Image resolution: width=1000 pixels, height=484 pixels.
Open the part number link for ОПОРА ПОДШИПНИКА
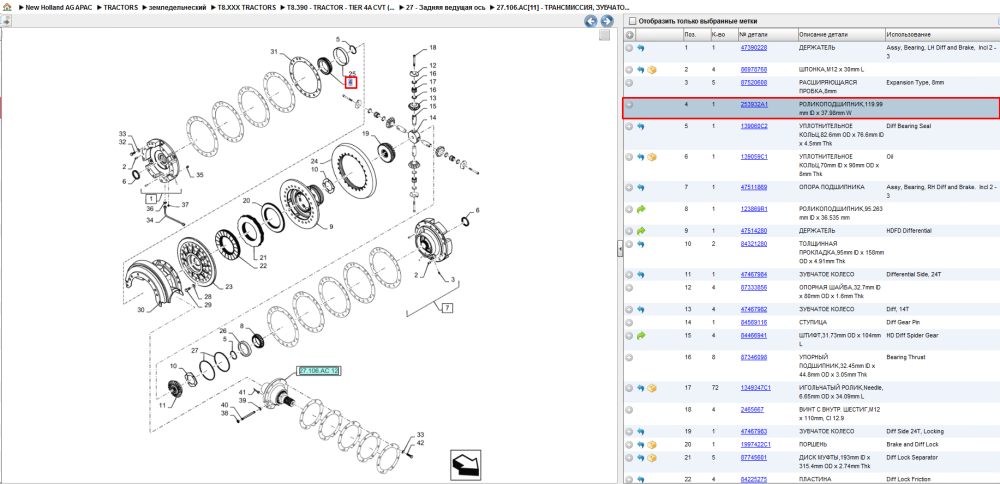(x=753, y=187)
